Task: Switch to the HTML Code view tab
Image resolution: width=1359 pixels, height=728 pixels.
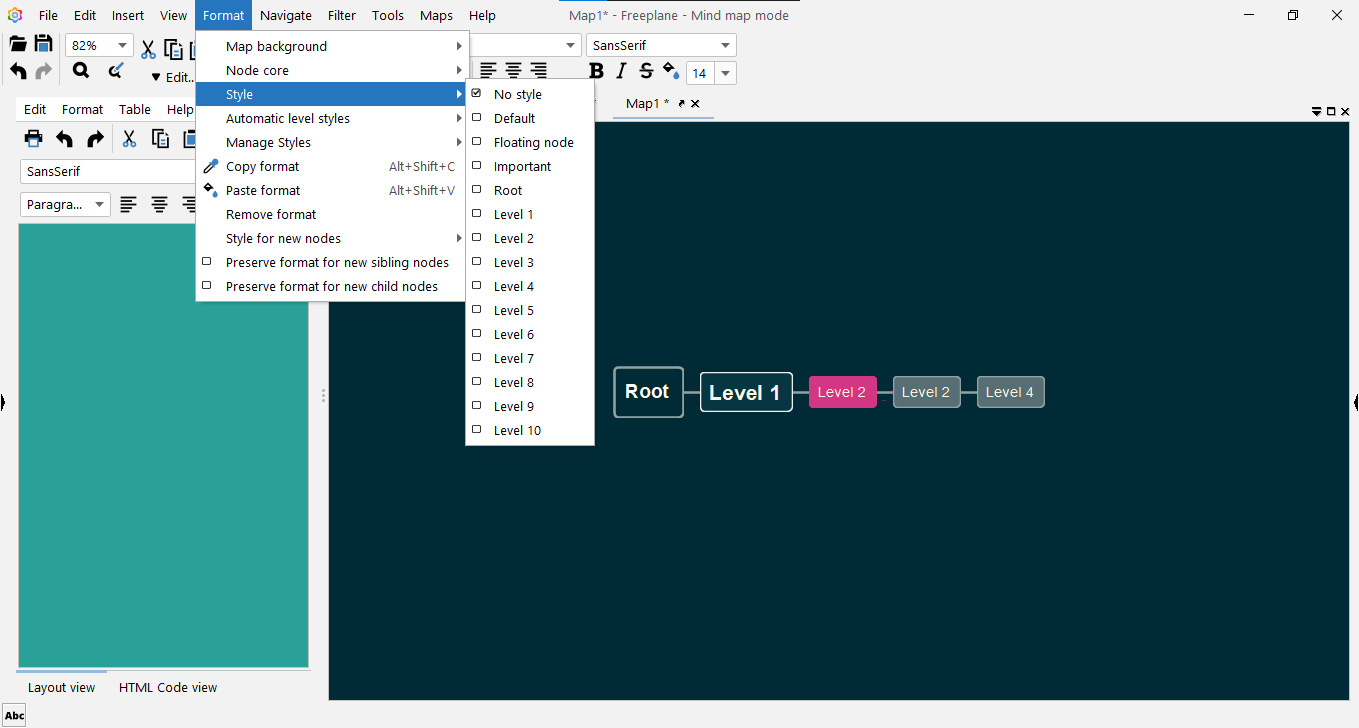Action: tap(167, 687)
